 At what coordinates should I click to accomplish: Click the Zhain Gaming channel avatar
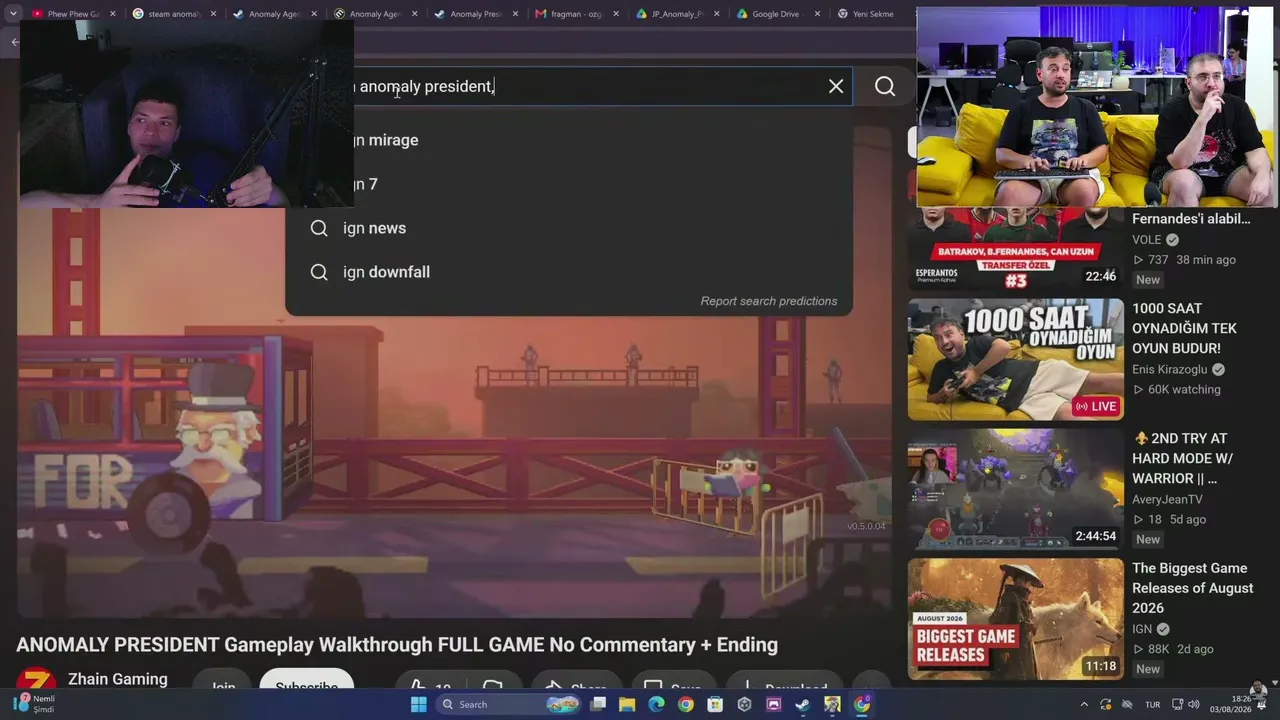point(36,680)
